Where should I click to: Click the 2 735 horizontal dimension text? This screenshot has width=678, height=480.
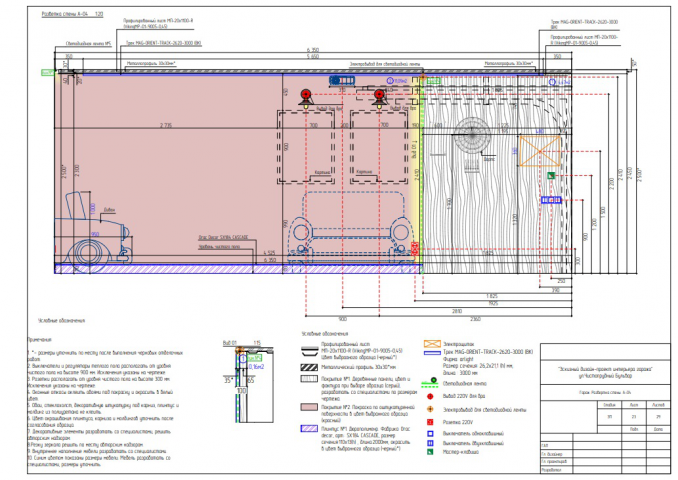coord(166,125)
